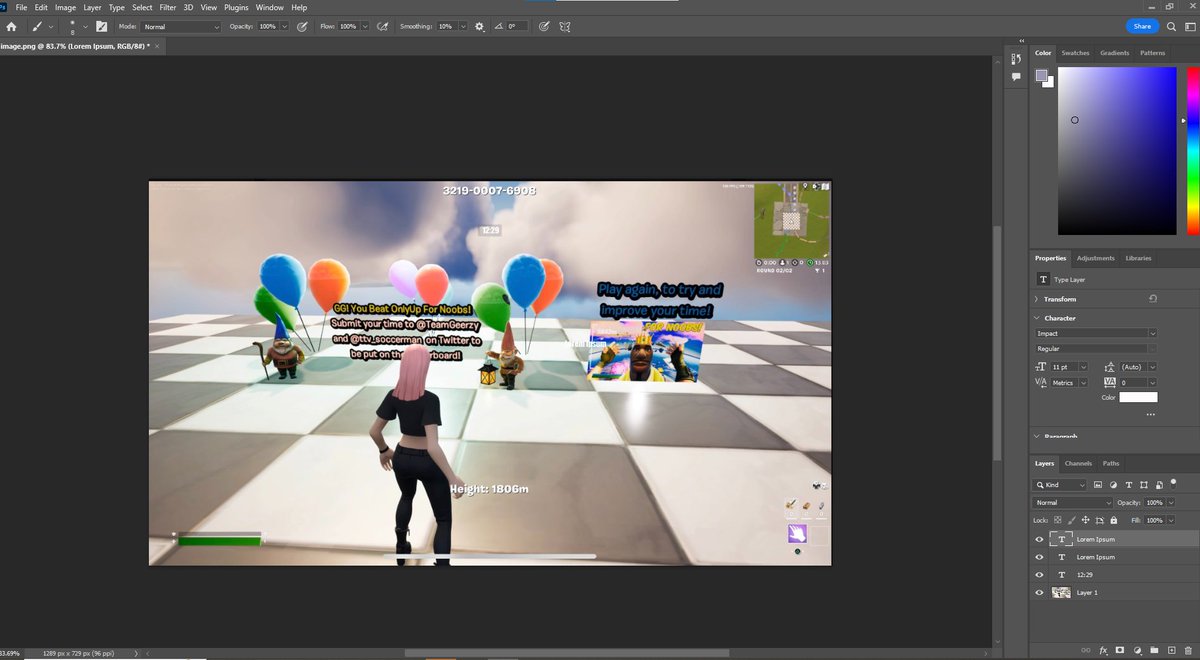The height and width of the screenshot is (660, 1200).
Task: Select the Layer 1 thumbnail
Action: point(1061,593)
